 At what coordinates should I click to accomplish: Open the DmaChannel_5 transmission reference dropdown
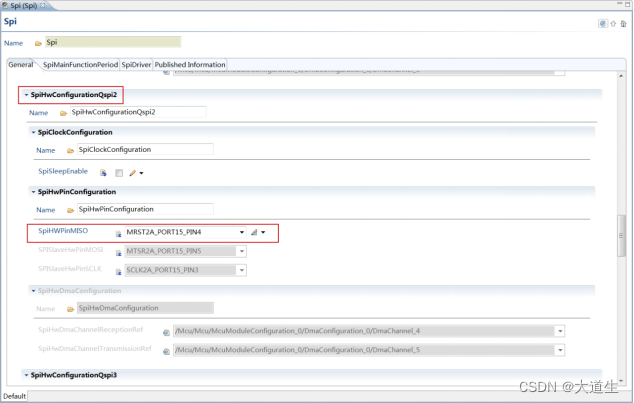tap(560, 350)
